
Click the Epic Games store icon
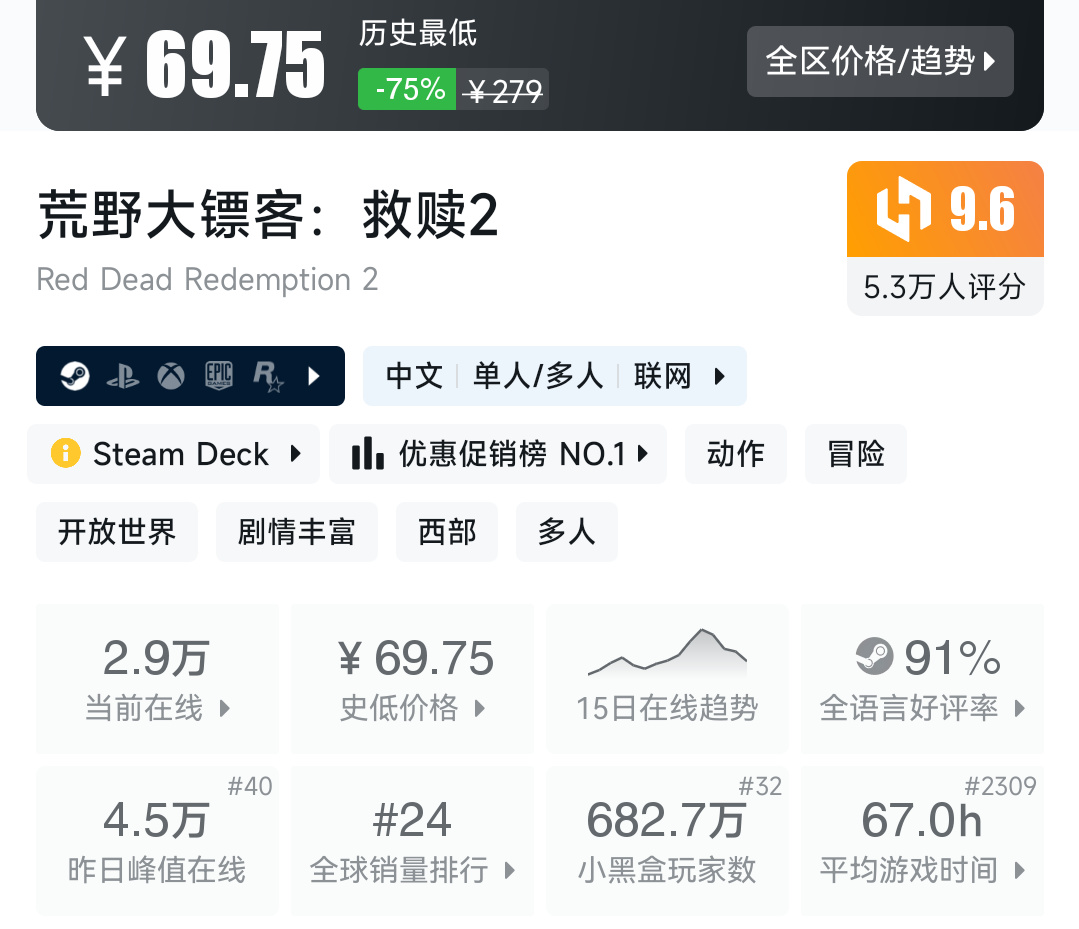coord(219,376)
